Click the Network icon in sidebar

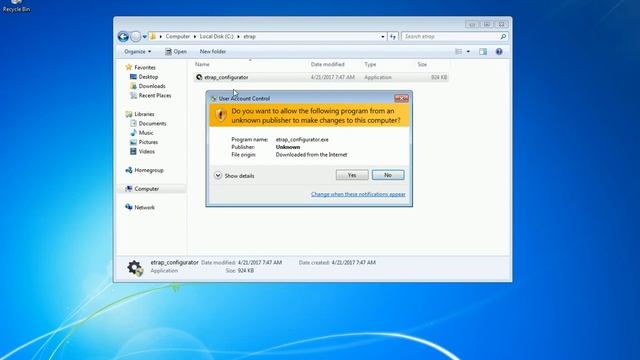click(x=129, y=207)
